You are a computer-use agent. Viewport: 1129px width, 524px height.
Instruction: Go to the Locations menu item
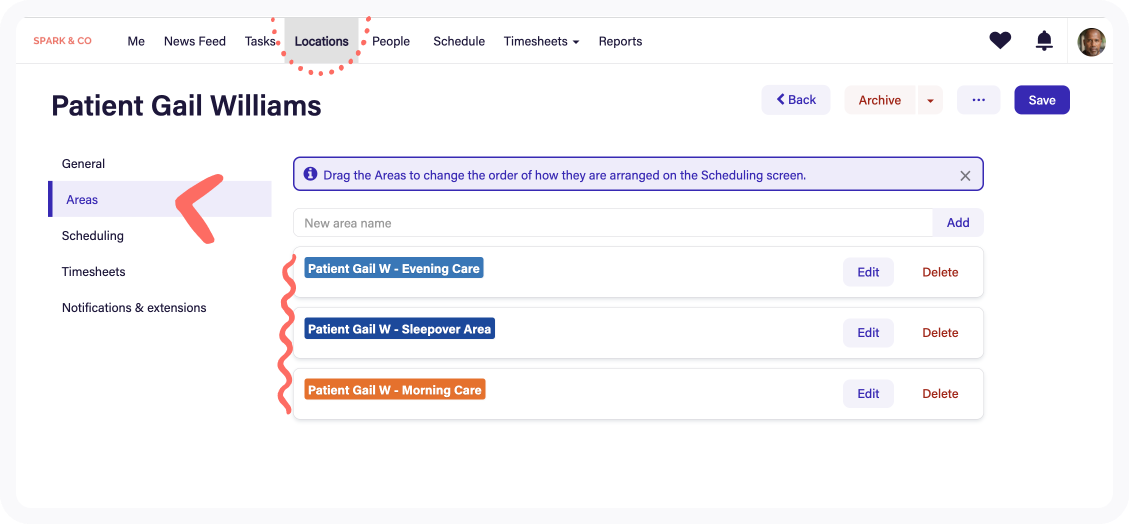tap(321, 41)
